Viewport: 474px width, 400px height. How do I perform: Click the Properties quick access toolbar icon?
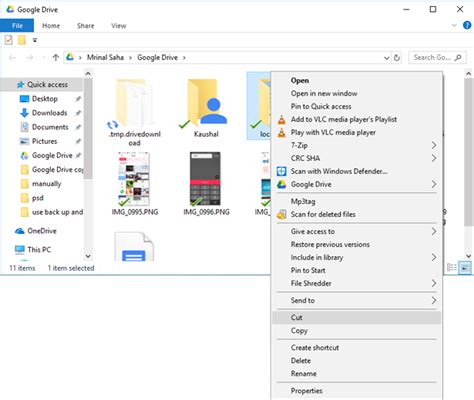9,40
